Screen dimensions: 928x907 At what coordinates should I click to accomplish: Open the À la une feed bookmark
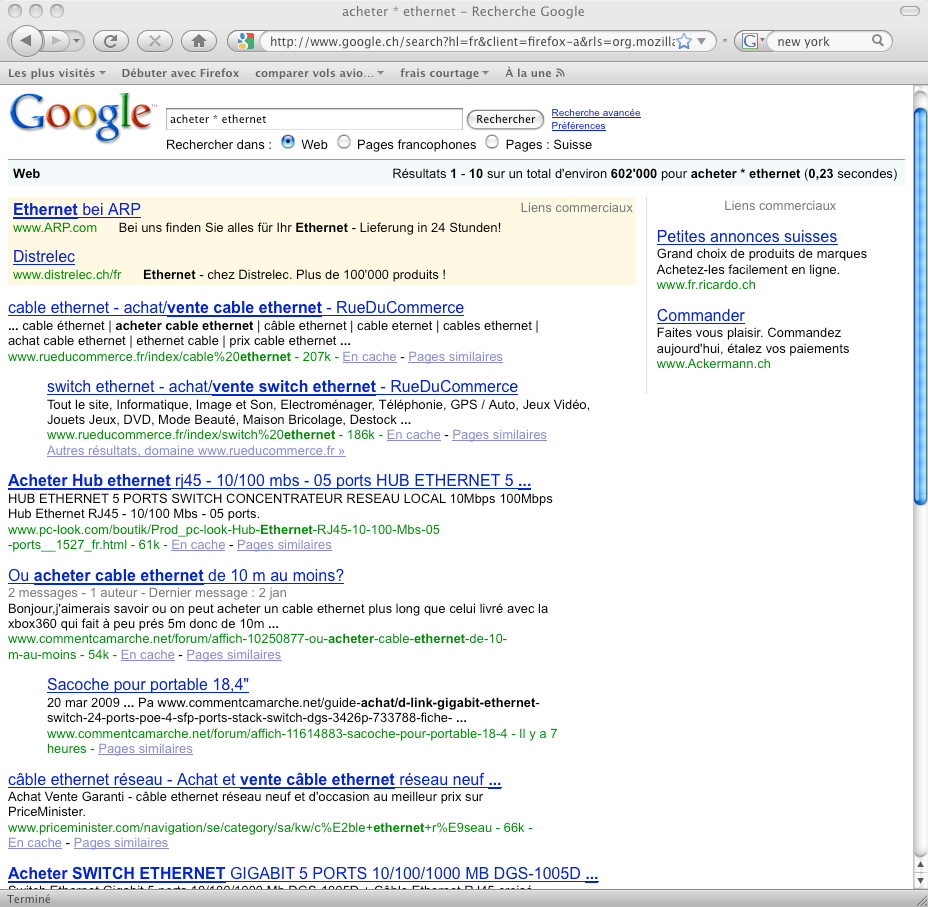pos(534,73)
